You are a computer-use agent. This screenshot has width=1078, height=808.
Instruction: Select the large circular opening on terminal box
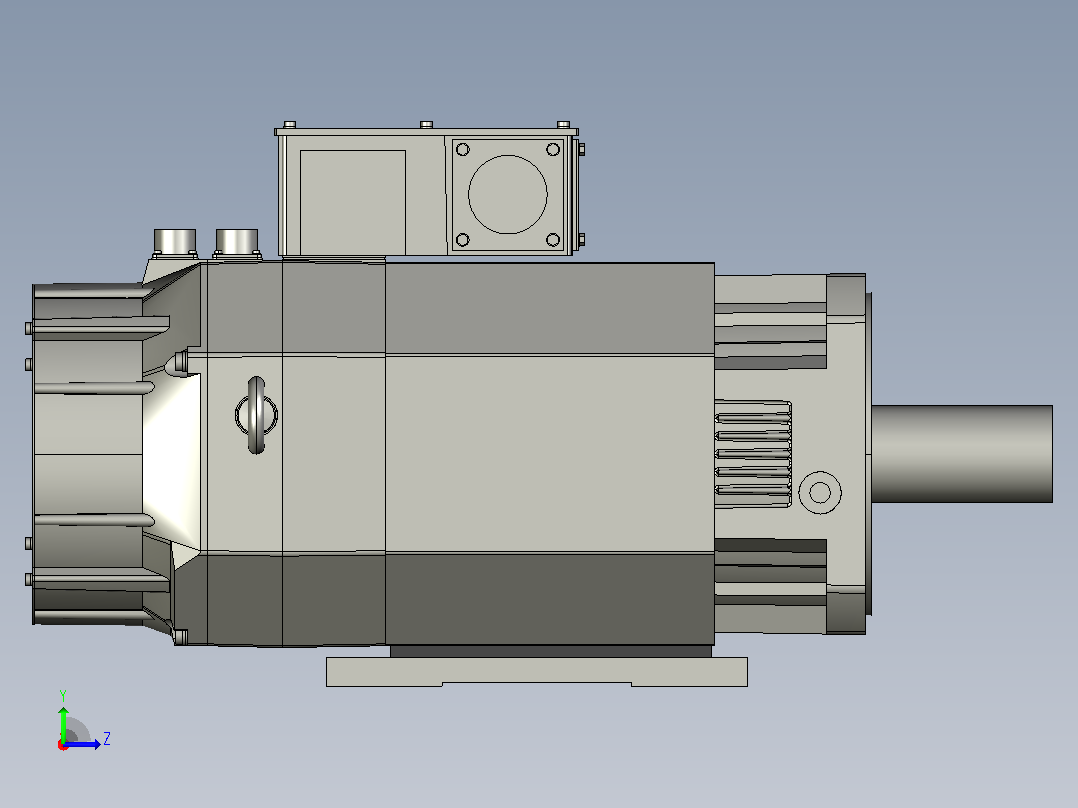[507, 195]
